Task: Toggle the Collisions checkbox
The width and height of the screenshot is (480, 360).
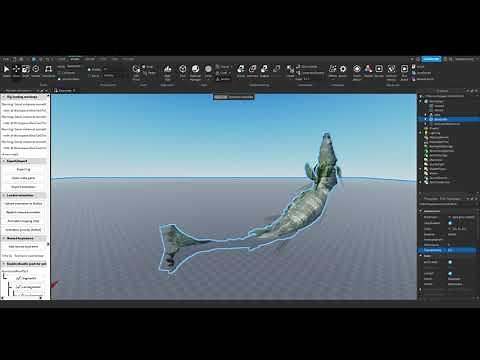Action: point(59,73)
